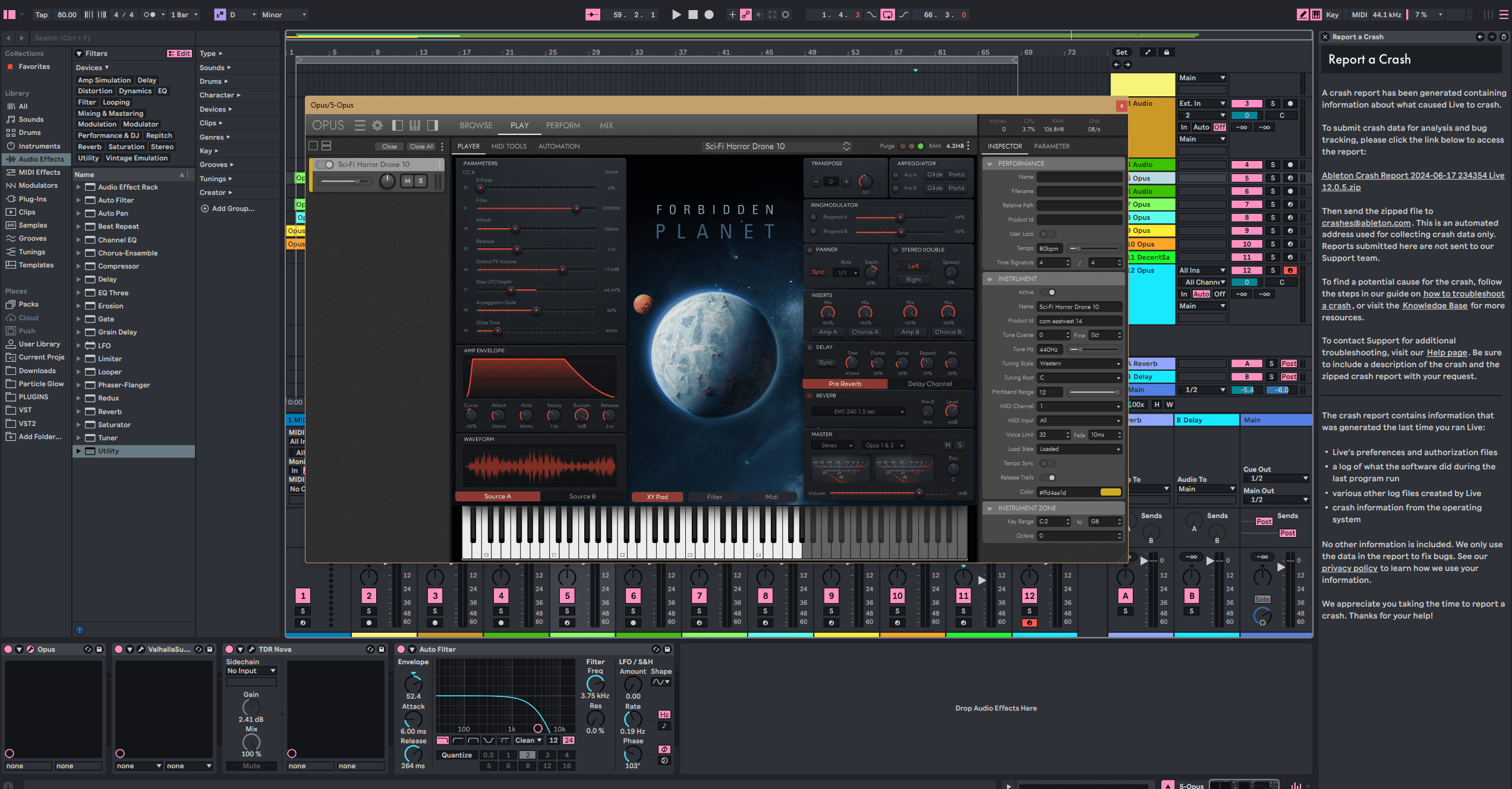Toggle Follow playback arrow icon
Viewport: 1512px width, 789px height.
coord(593,15)
